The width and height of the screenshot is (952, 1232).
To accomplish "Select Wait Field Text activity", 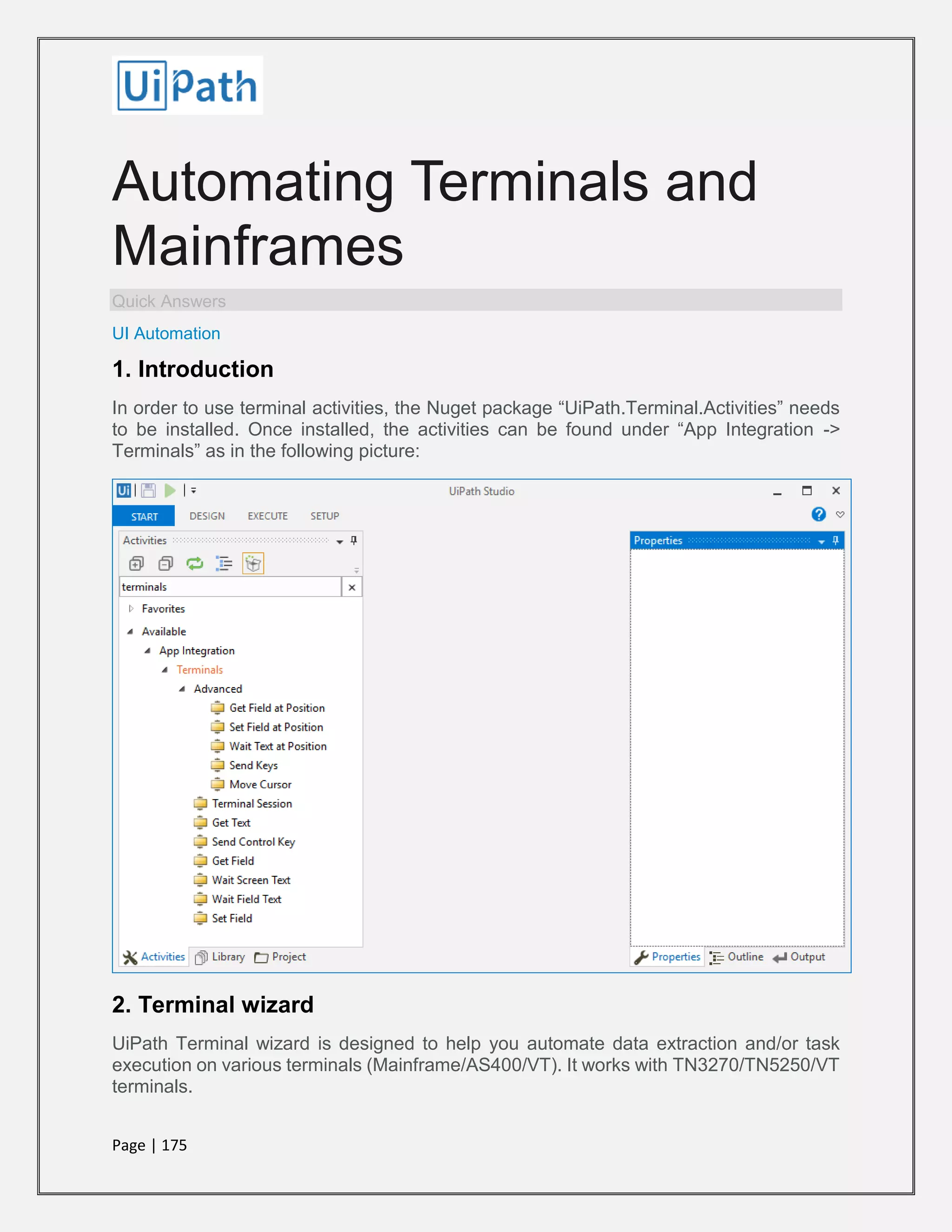I will coord(238,900).
